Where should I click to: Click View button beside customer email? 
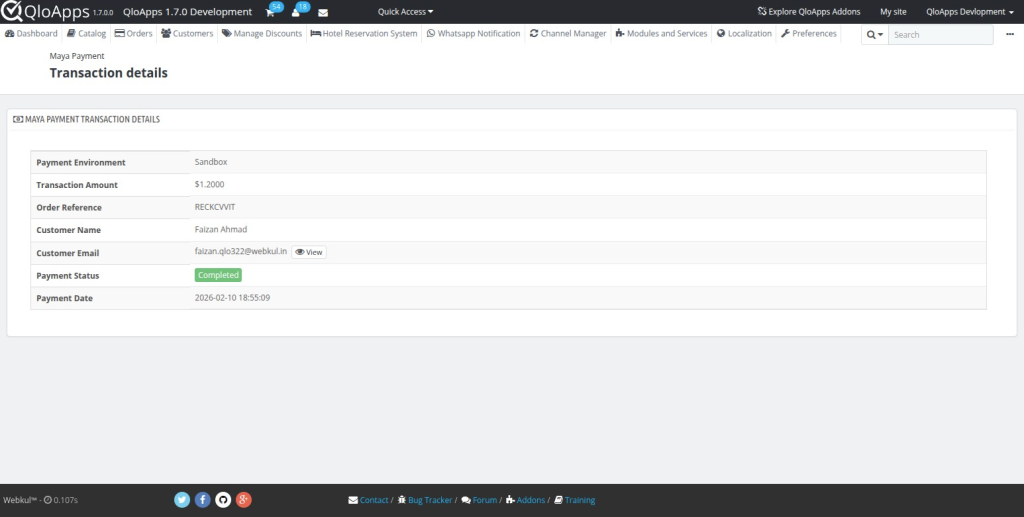309,252
